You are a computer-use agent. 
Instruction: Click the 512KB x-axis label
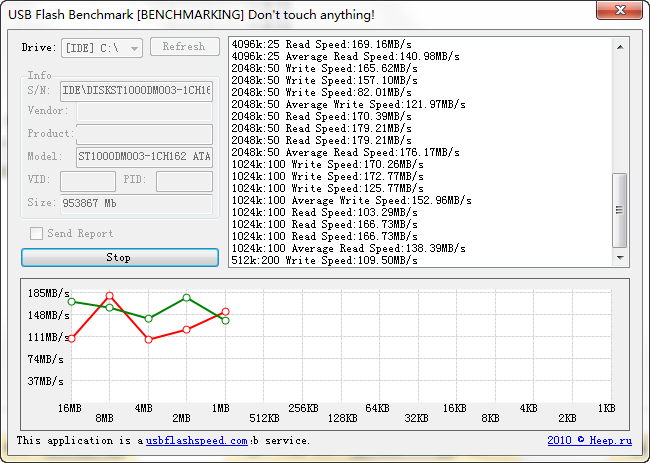pos(264,419)
